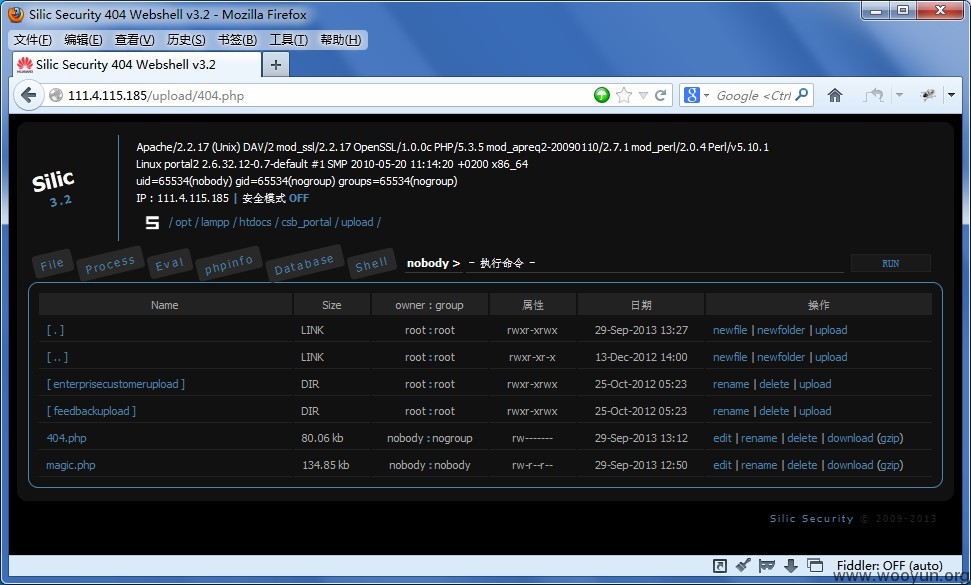The height and width of the screenshot is (585, 971).
Task: Click the status bar windows icon
Action: coord(815,565)
